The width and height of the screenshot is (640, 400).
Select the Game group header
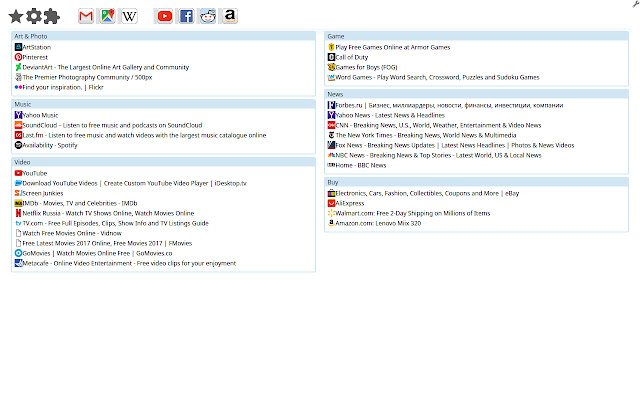coord(476,36)
